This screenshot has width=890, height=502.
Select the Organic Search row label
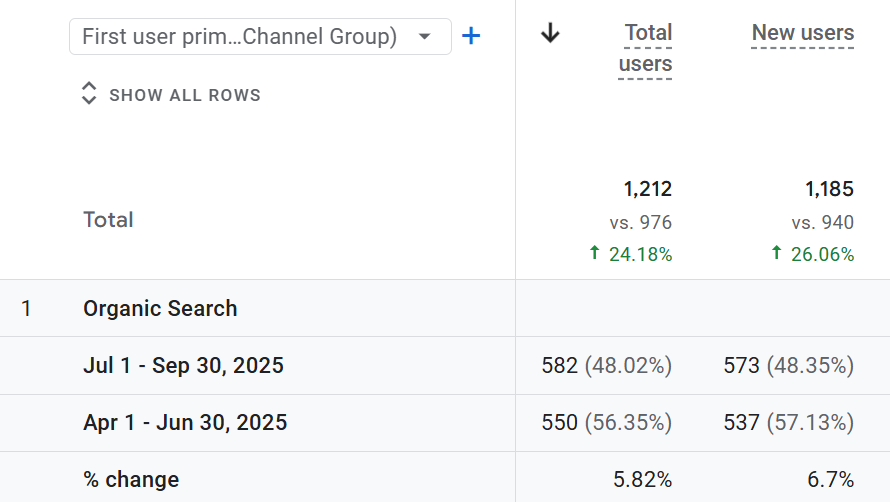(x=160, y=308)
